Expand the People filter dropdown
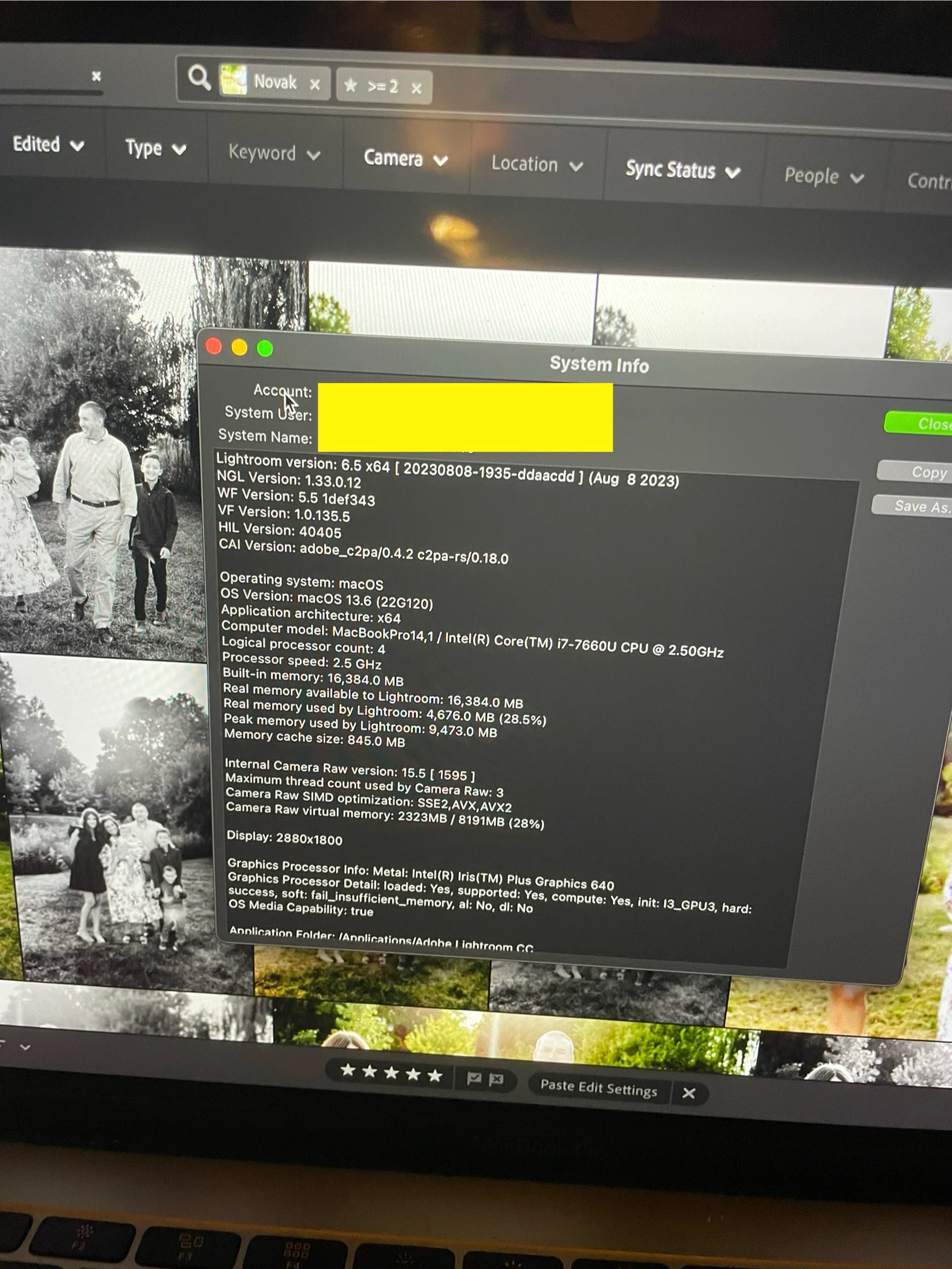Screen dimensions: 952x1269 824,177
